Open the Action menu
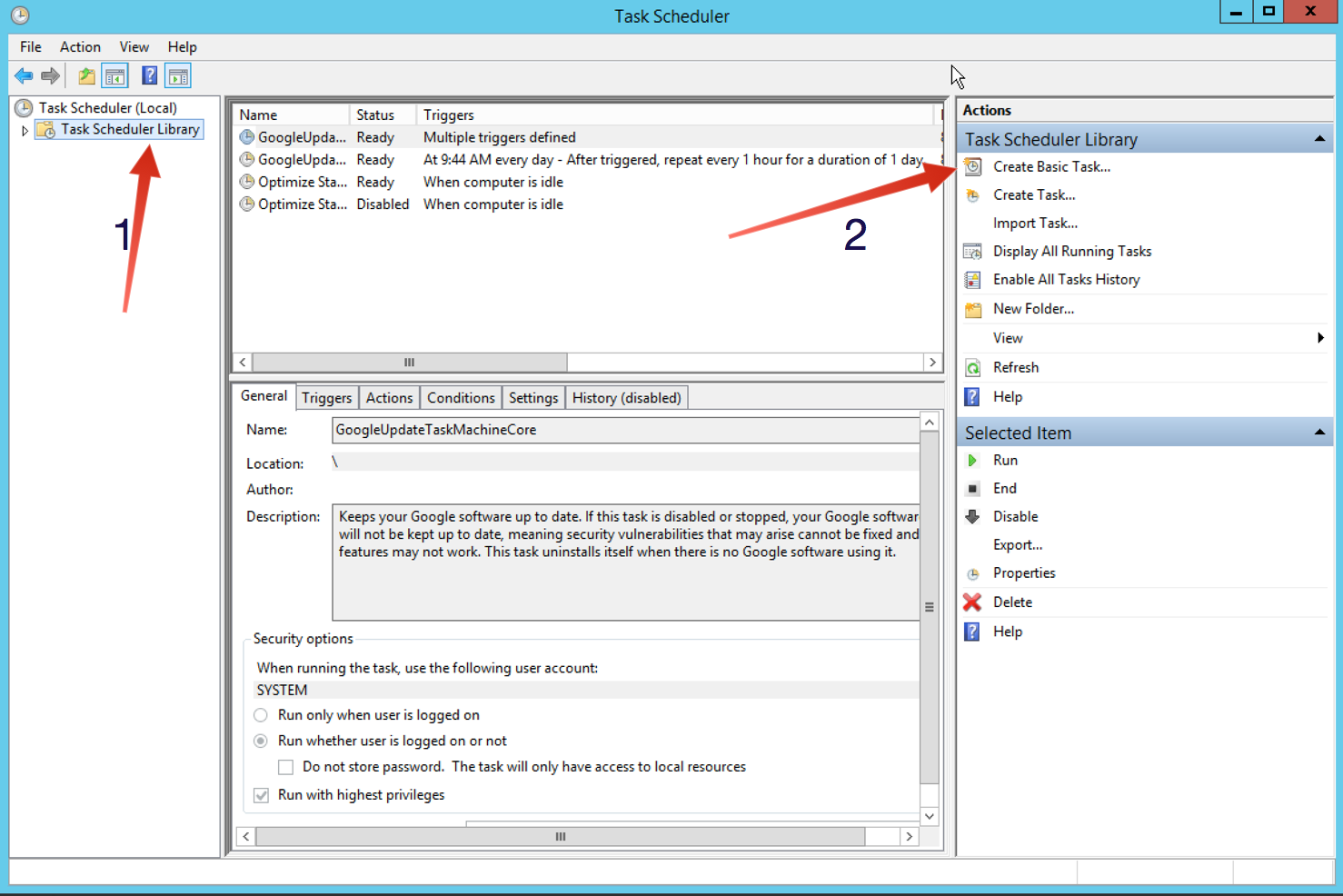 click(x=80, y=46)
